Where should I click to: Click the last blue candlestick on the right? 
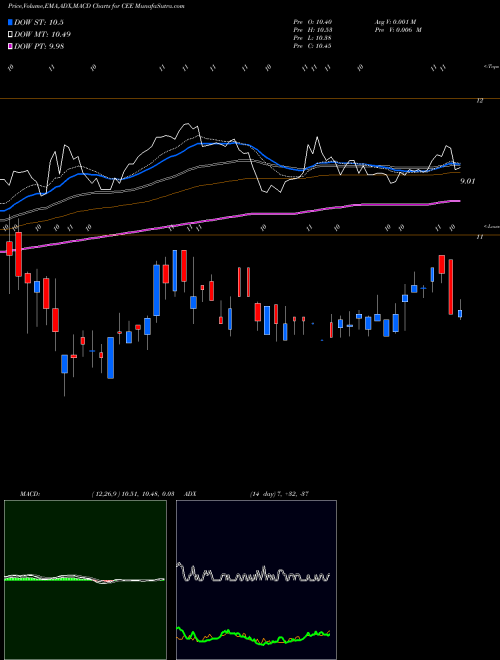(460, 313)
